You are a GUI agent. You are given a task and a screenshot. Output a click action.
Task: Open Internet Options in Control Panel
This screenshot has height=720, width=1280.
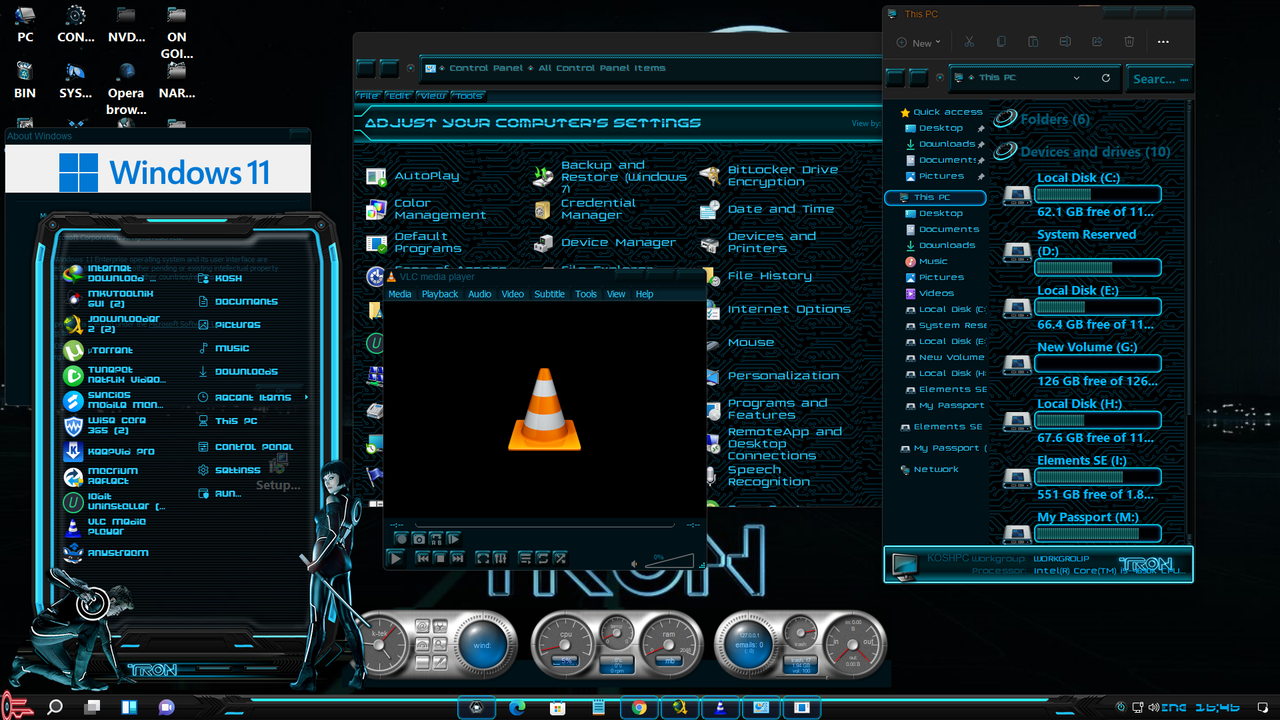pyautogui.click(x=775, y=310)
